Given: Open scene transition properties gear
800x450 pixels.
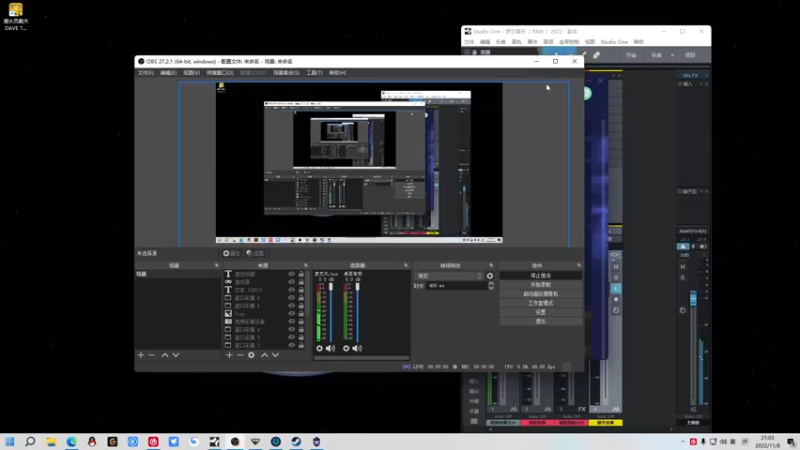Looking at the screenshot, I should click(490, 276).
